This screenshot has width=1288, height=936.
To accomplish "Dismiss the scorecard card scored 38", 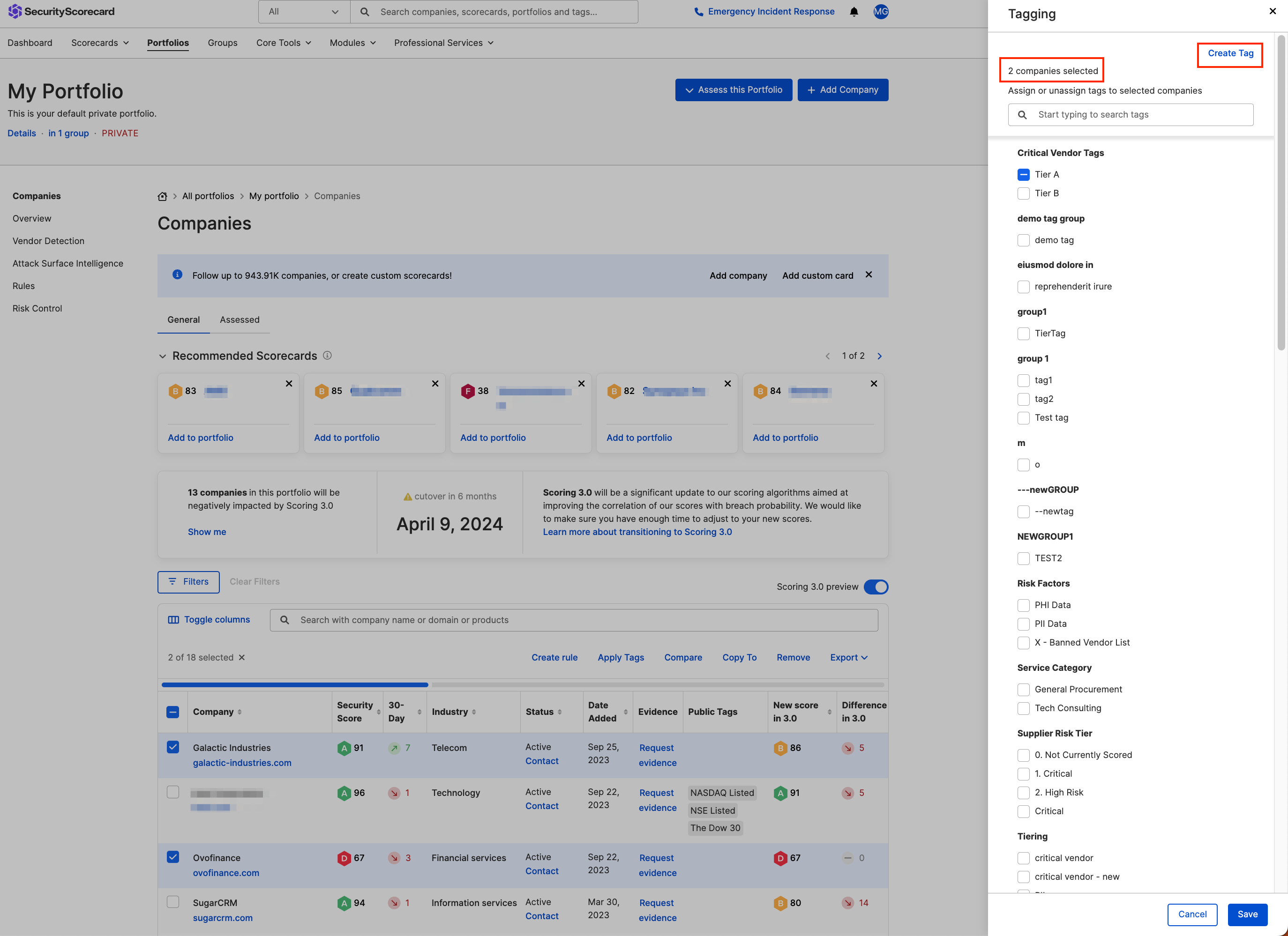I will (582, 384).
